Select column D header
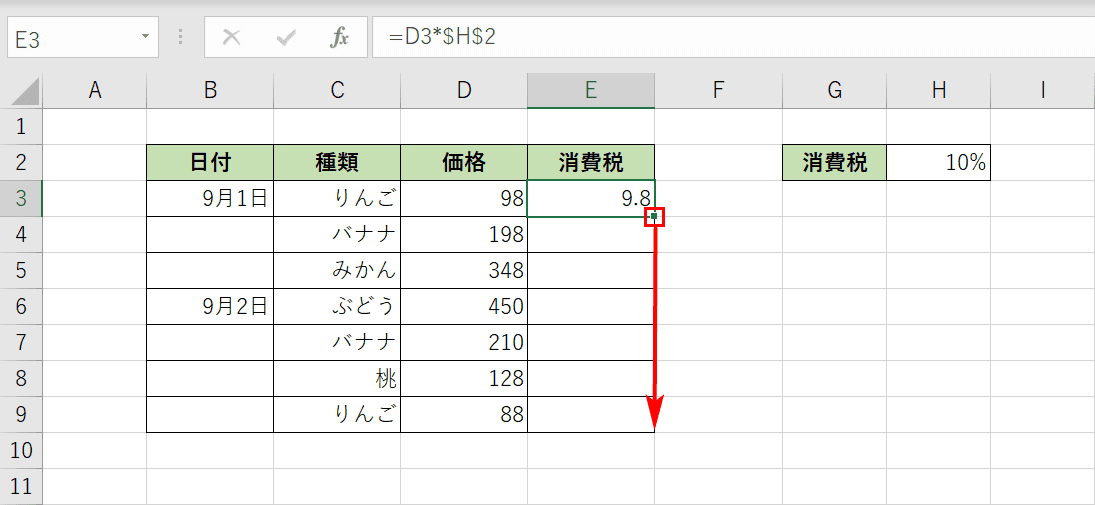 464,91
